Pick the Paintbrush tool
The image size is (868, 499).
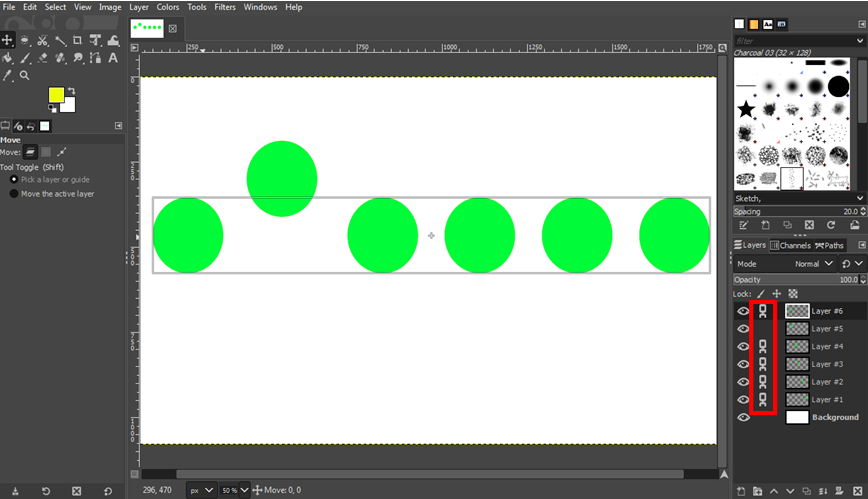[x=25, y=58]
